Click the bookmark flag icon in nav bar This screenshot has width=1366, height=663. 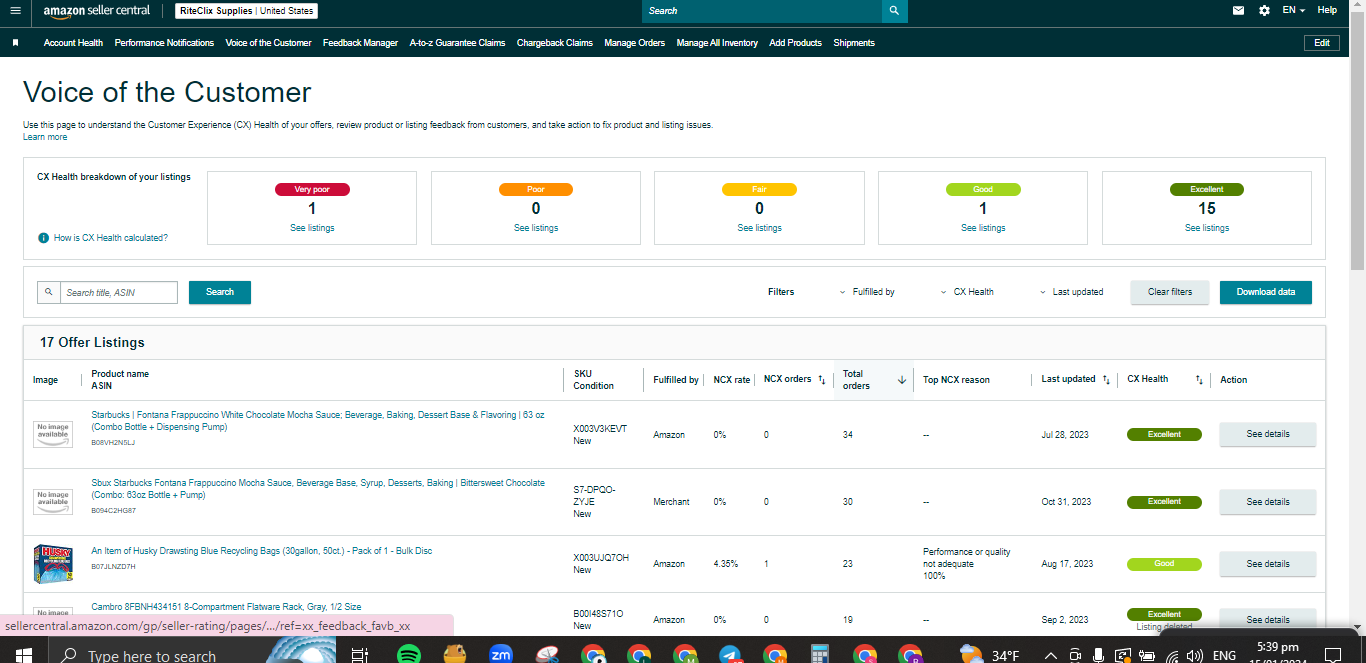(x=15, y=43)
